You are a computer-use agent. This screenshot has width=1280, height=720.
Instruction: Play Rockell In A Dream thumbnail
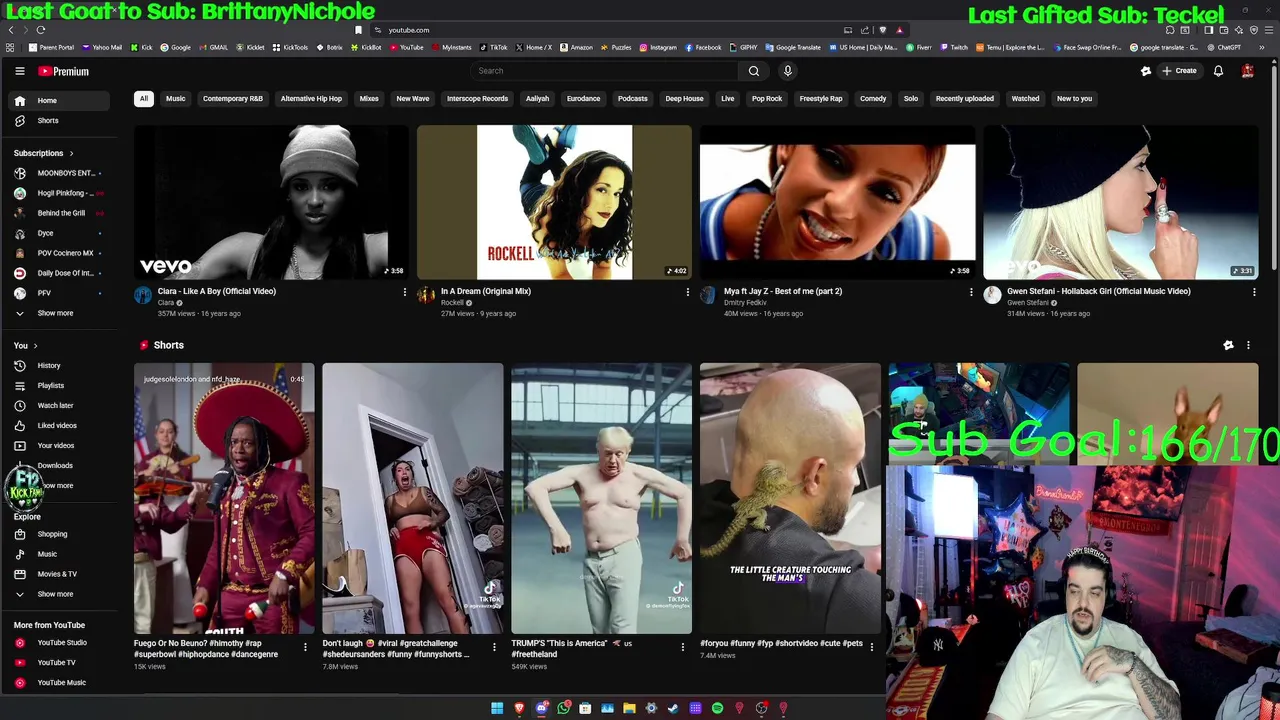point(554,202)
